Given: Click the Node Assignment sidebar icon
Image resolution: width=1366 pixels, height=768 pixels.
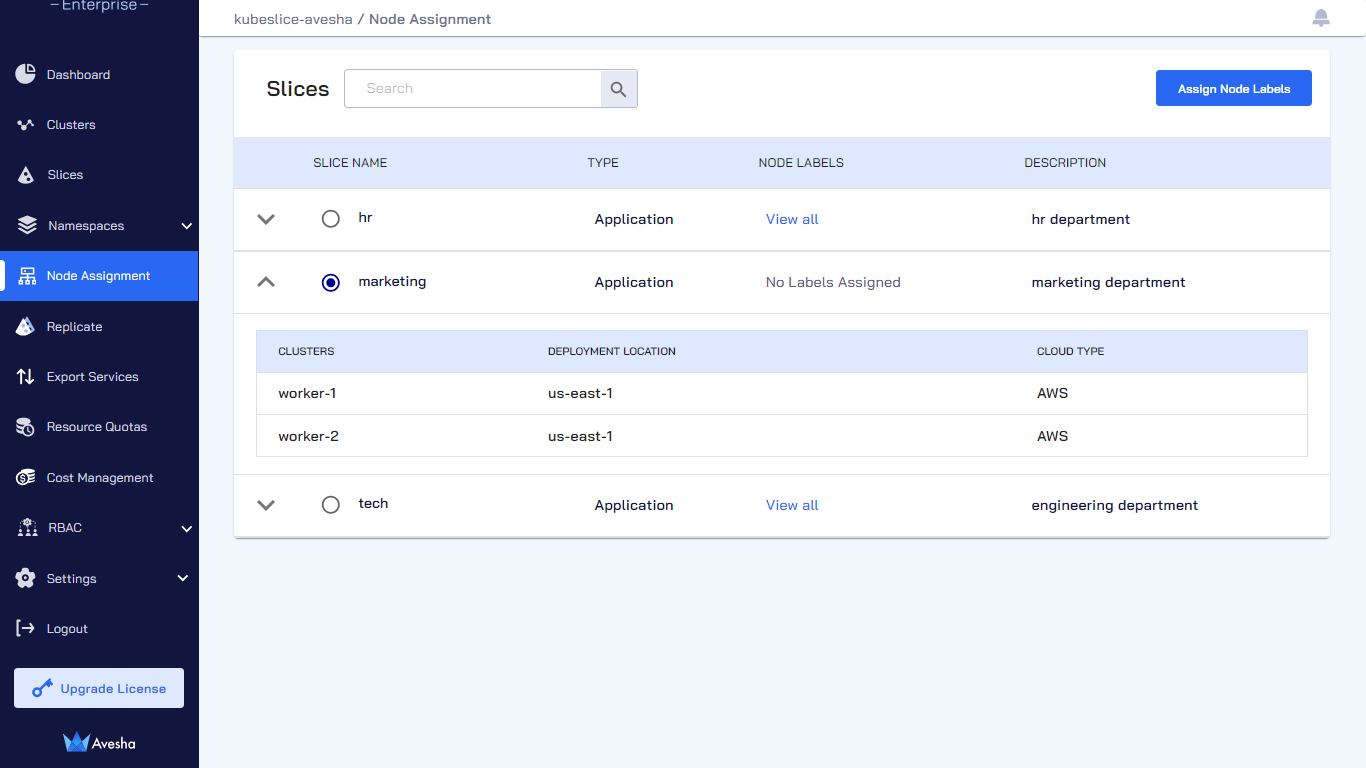Looking at the screenshot, I should click(27, 276).
